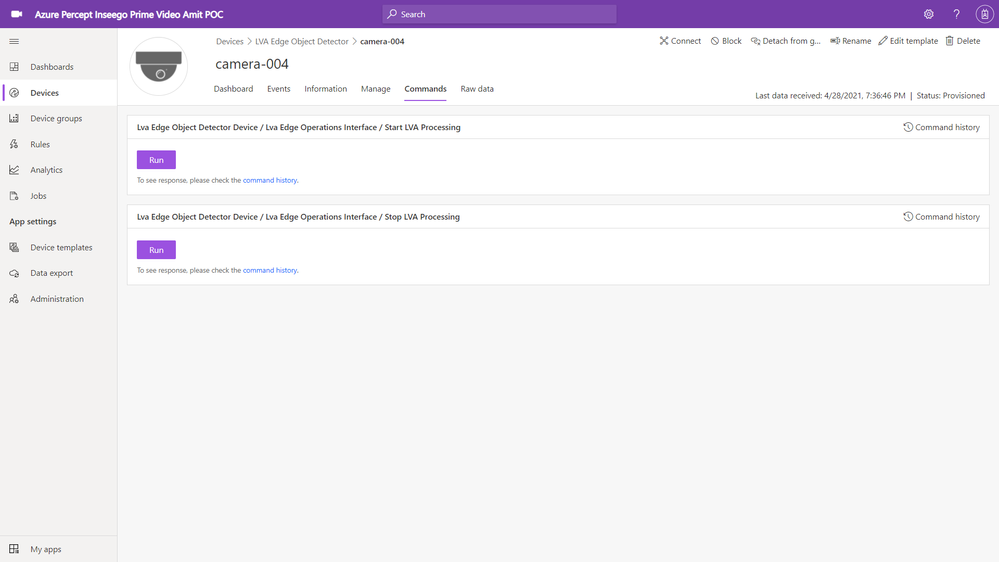This screenshot has width=999, height=562.
Task: Rename the camera-004 device
Action: pyautogui.click(x=850, y=41)
